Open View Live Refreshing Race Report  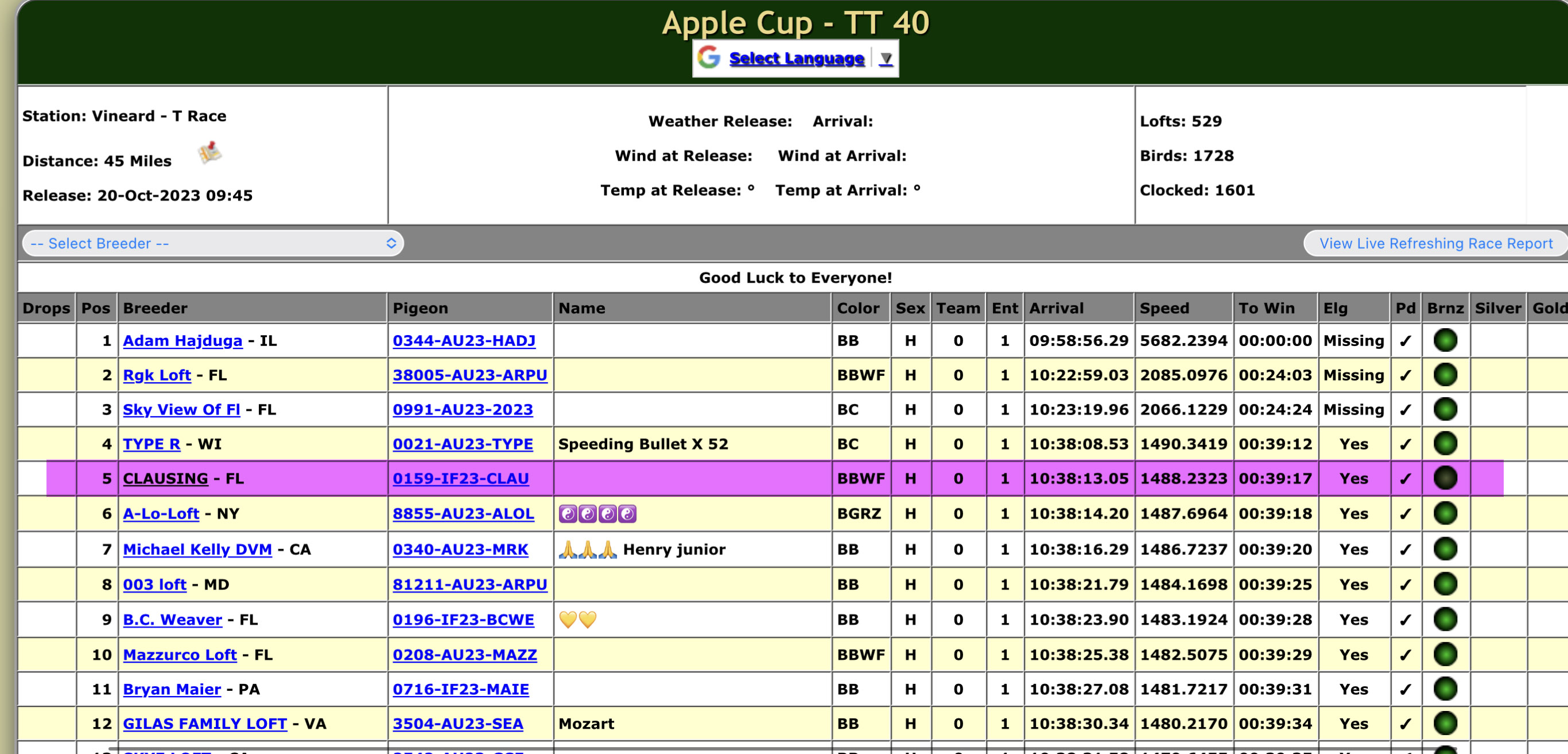pyautogui.click(x=1435, y=243)
